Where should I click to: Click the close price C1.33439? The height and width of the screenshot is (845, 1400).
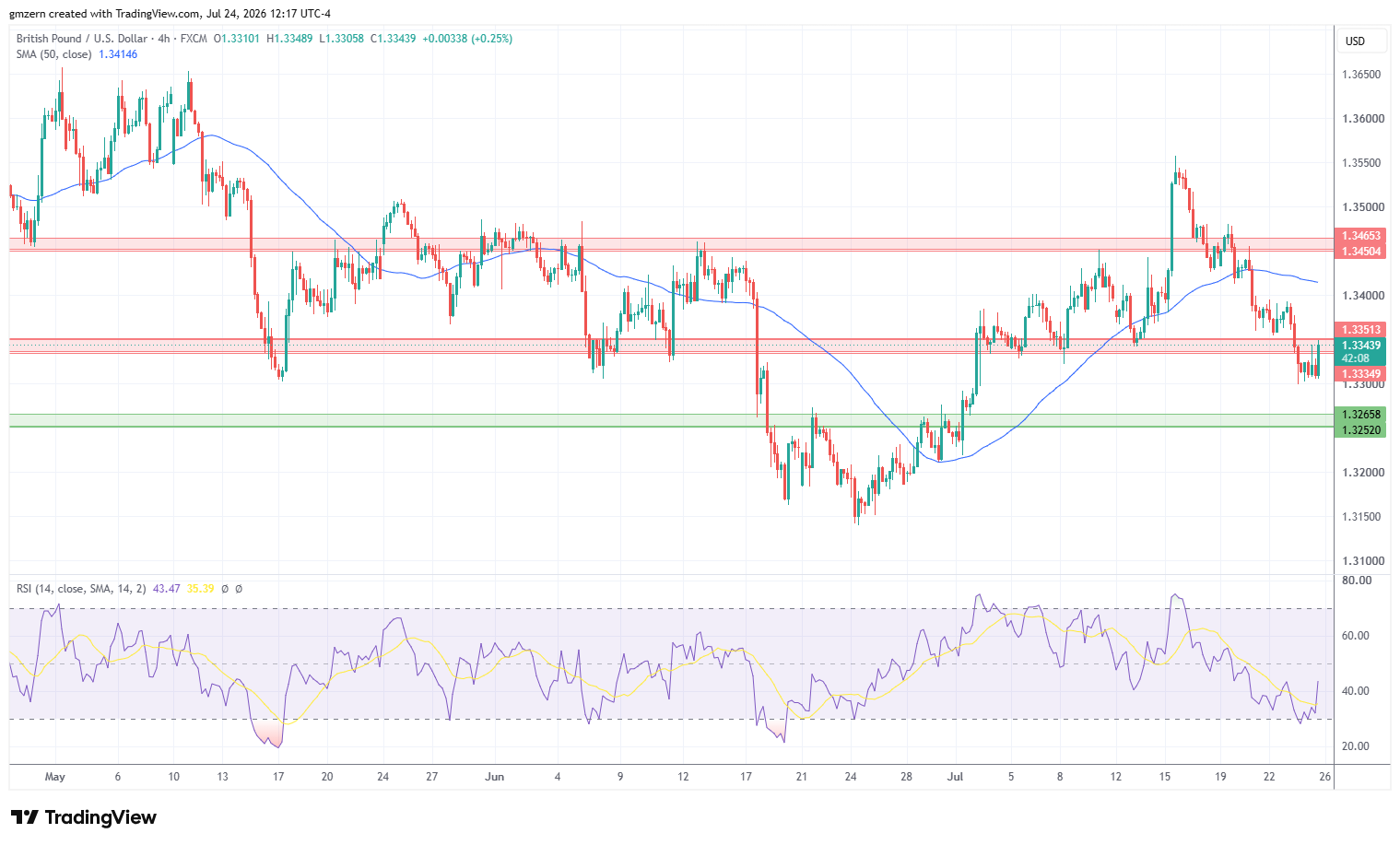click(x=394, y=39)
